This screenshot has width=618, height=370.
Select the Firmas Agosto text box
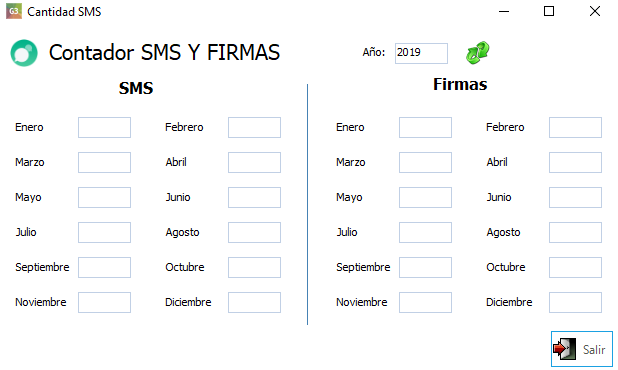575,232
